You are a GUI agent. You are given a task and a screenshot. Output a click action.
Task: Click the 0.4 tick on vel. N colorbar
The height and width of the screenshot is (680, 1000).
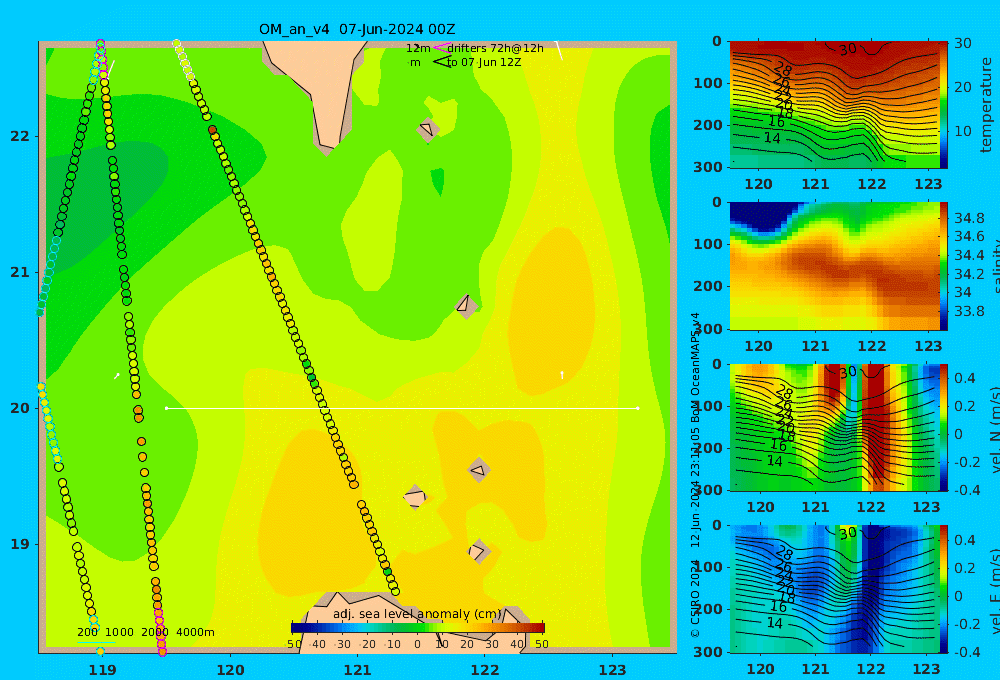965,378
